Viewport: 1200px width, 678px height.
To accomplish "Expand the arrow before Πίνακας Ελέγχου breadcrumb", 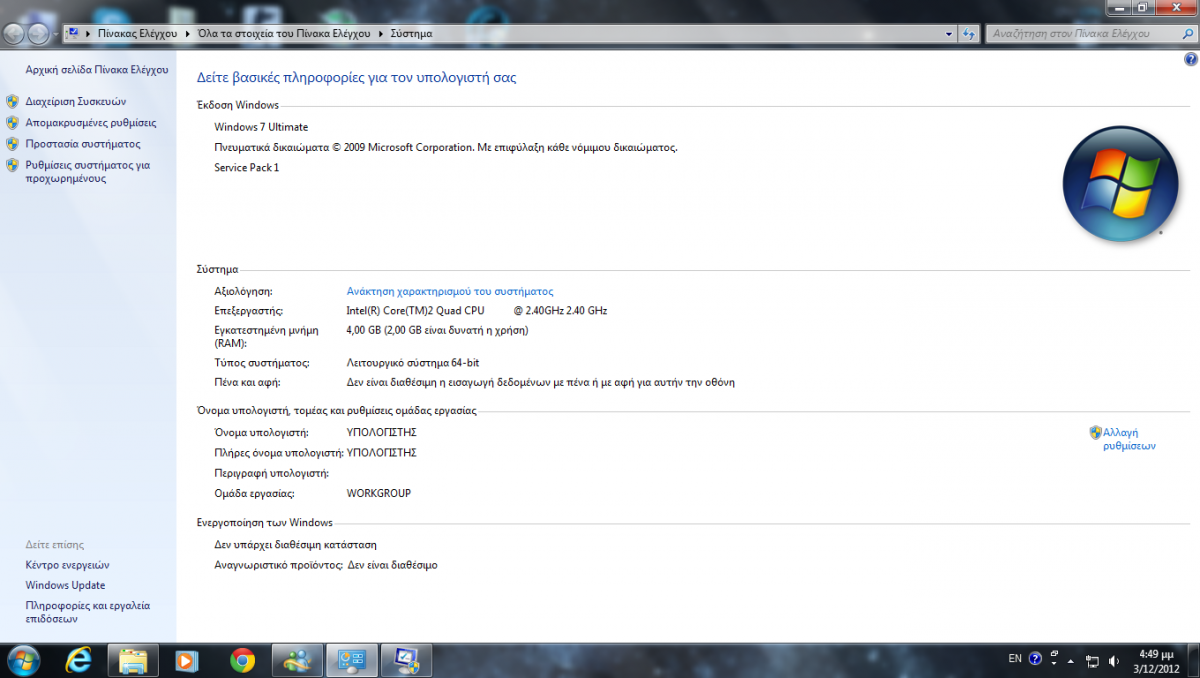I will 88,33.
